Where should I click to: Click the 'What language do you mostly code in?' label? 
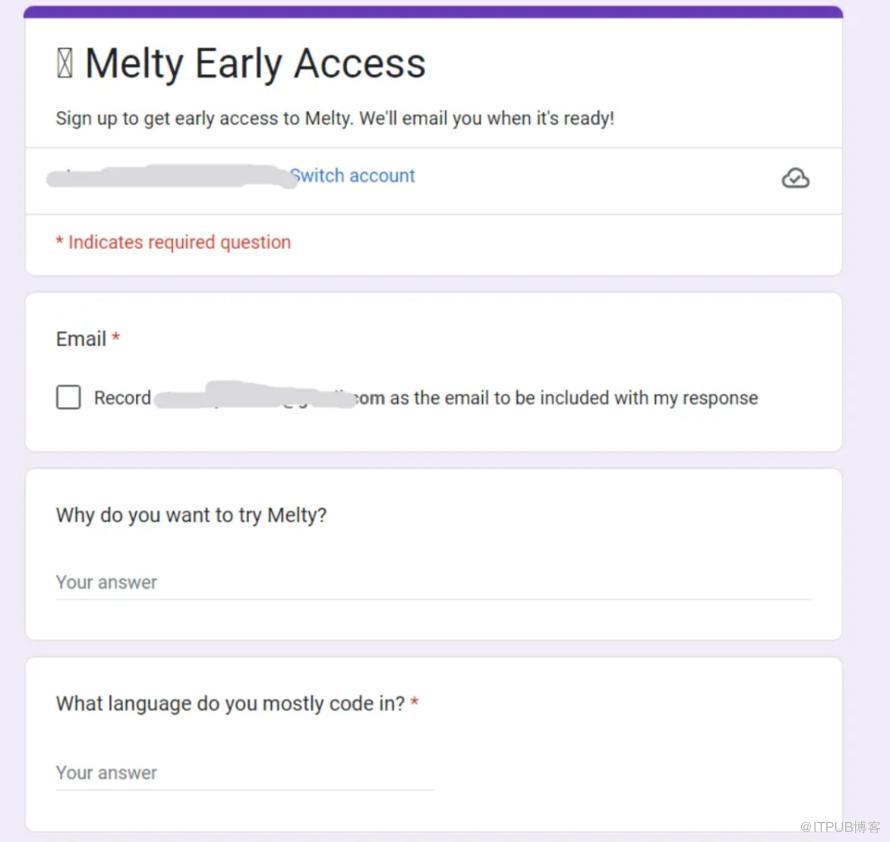pyautogui.click(x=230, y=703)
